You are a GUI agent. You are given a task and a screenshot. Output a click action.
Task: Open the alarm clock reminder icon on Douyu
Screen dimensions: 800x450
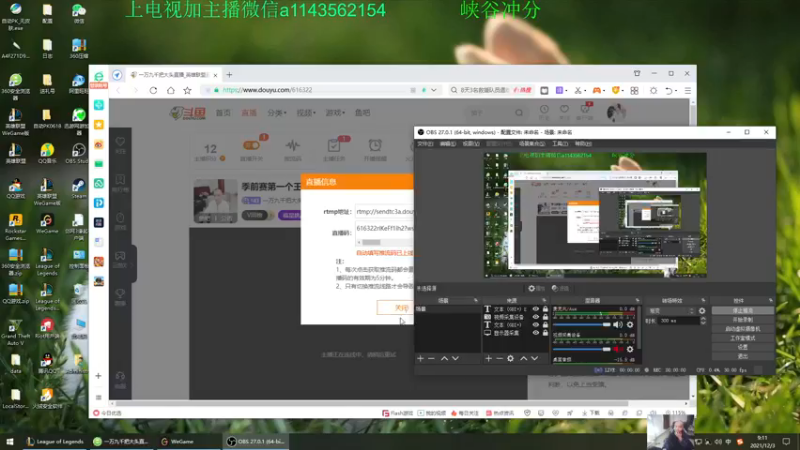click(x=375, y=145)
